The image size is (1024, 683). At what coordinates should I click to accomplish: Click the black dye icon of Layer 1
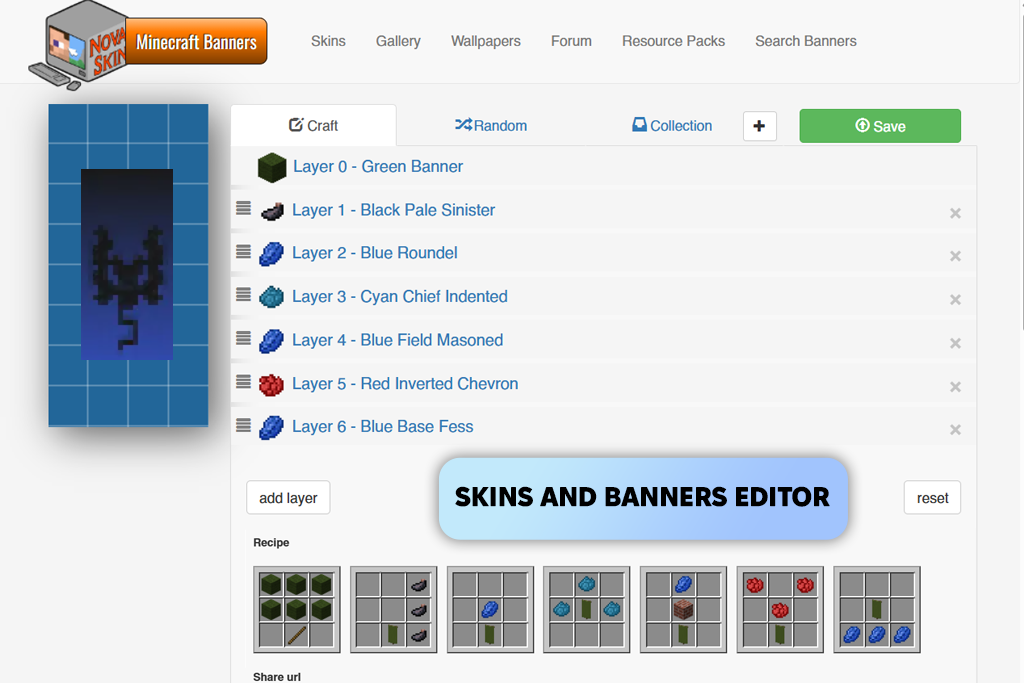272,211
